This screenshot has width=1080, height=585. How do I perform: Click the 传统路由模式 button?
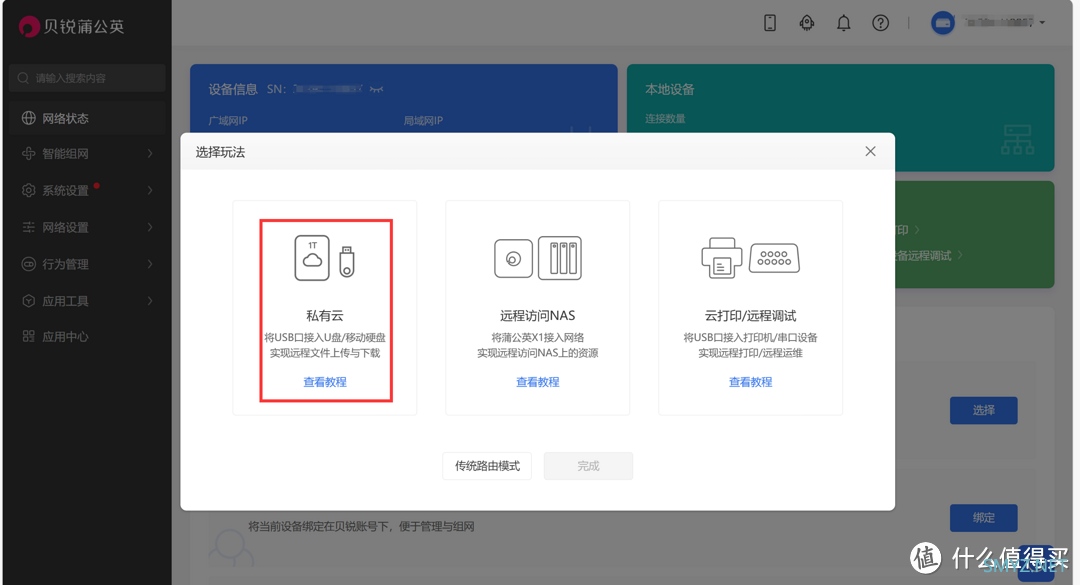(x=487, y=466)
